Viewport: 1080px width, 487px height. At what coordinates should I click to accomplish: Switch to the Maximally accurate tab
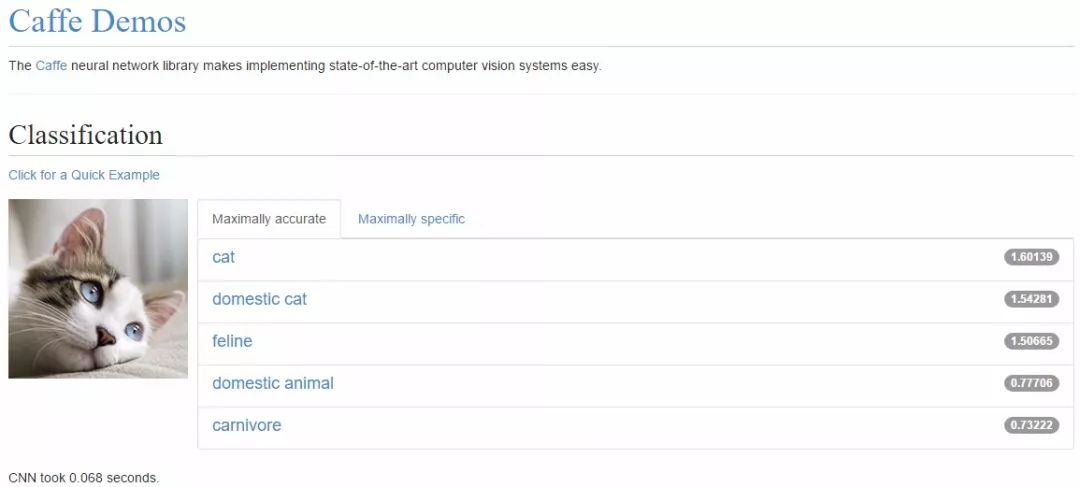pos(269,219)
